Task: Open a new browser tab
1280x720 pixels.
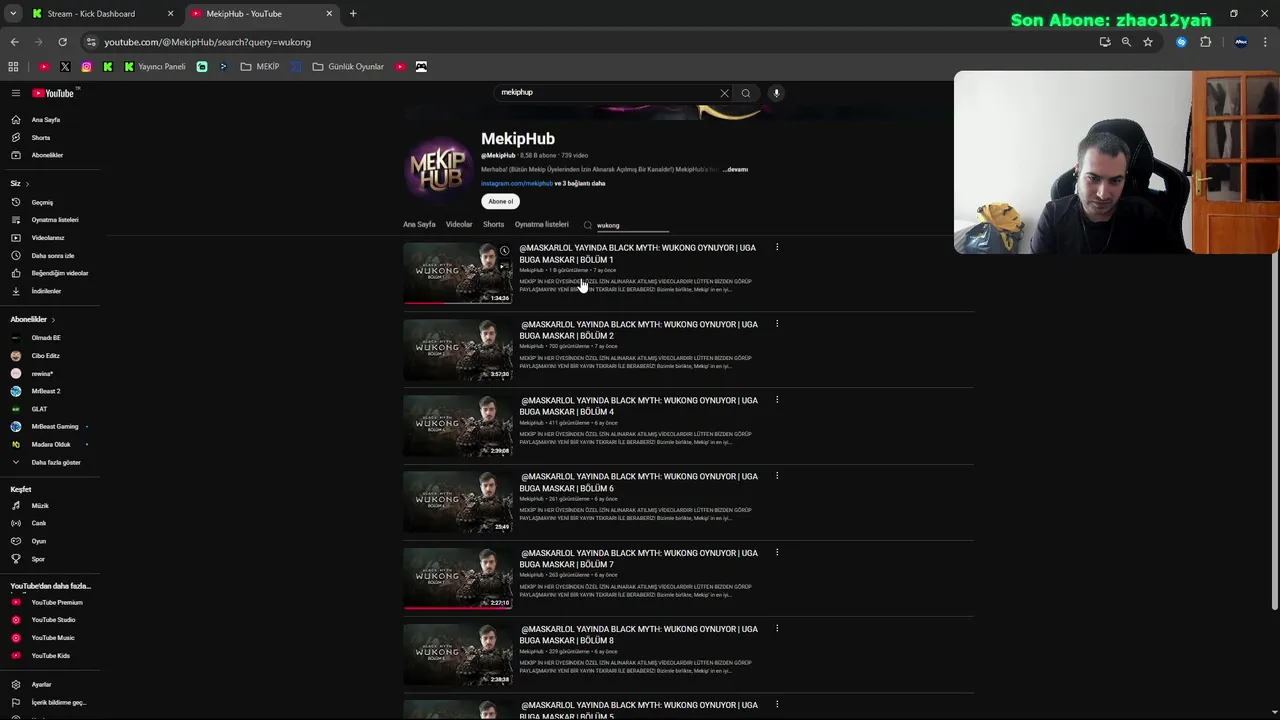Action: tap(353, 14)
